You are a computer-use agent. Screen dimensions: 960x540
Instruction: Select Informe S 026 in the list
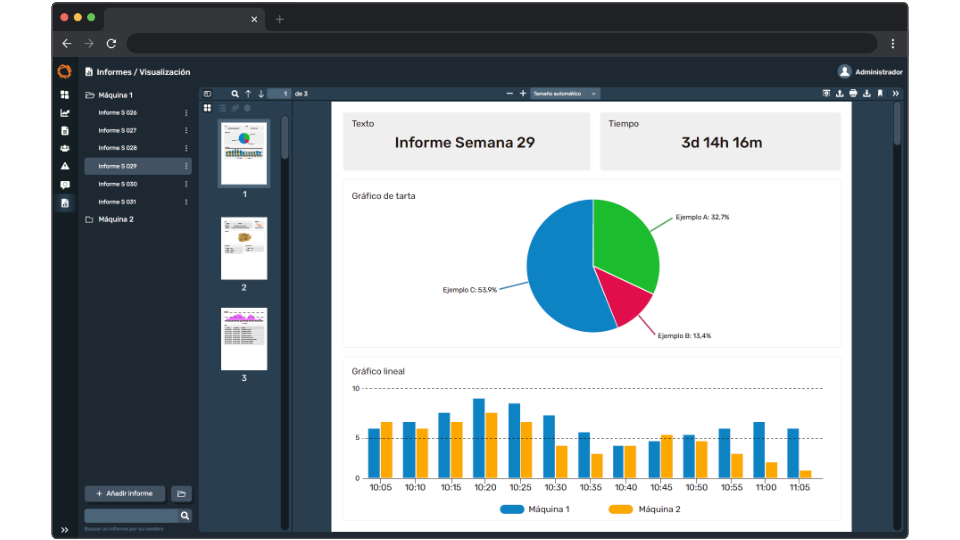coord(118,113)
